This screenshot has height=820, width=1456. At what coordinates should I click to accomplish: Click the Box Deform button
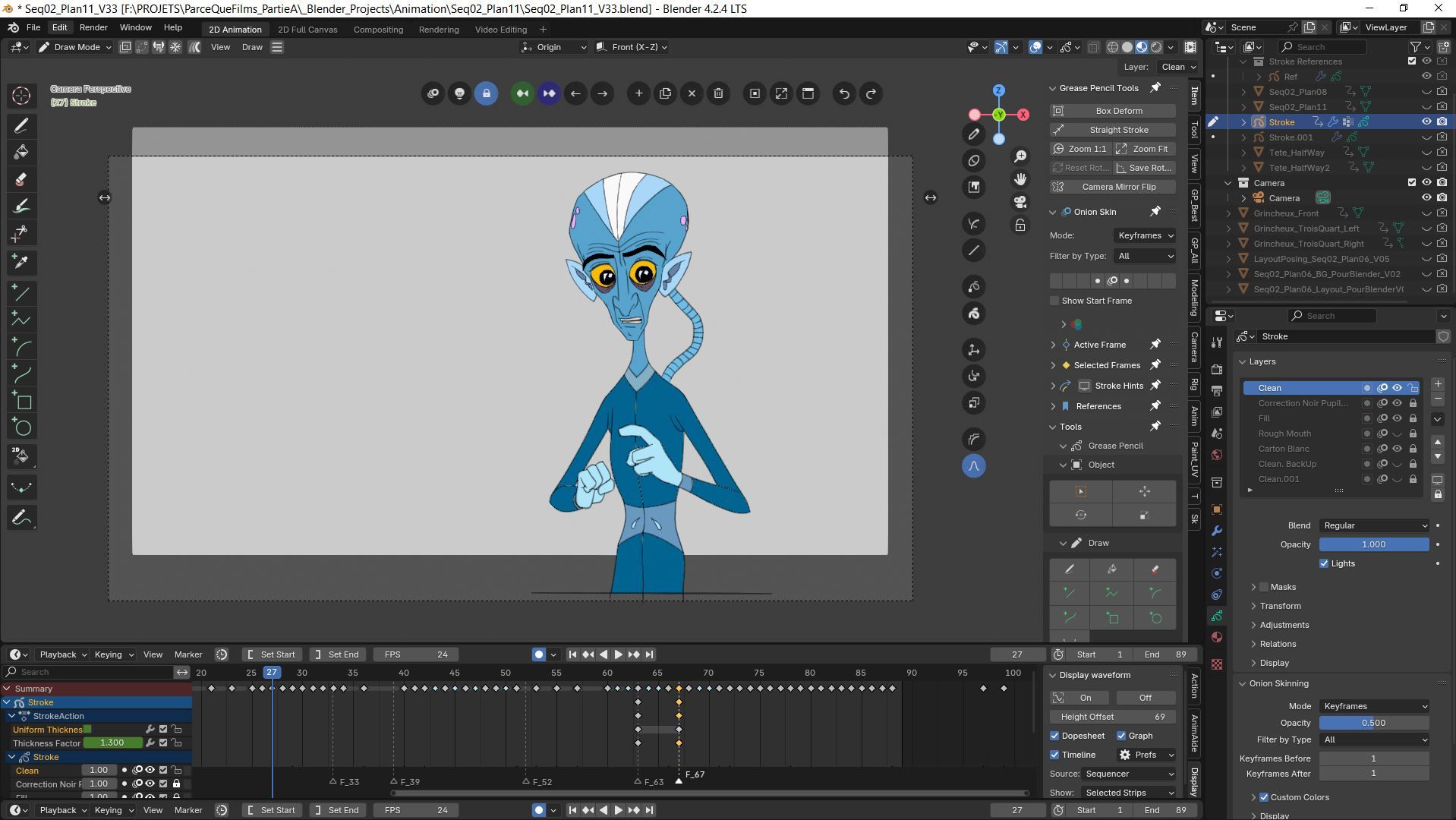click(x=1113, y=111)
